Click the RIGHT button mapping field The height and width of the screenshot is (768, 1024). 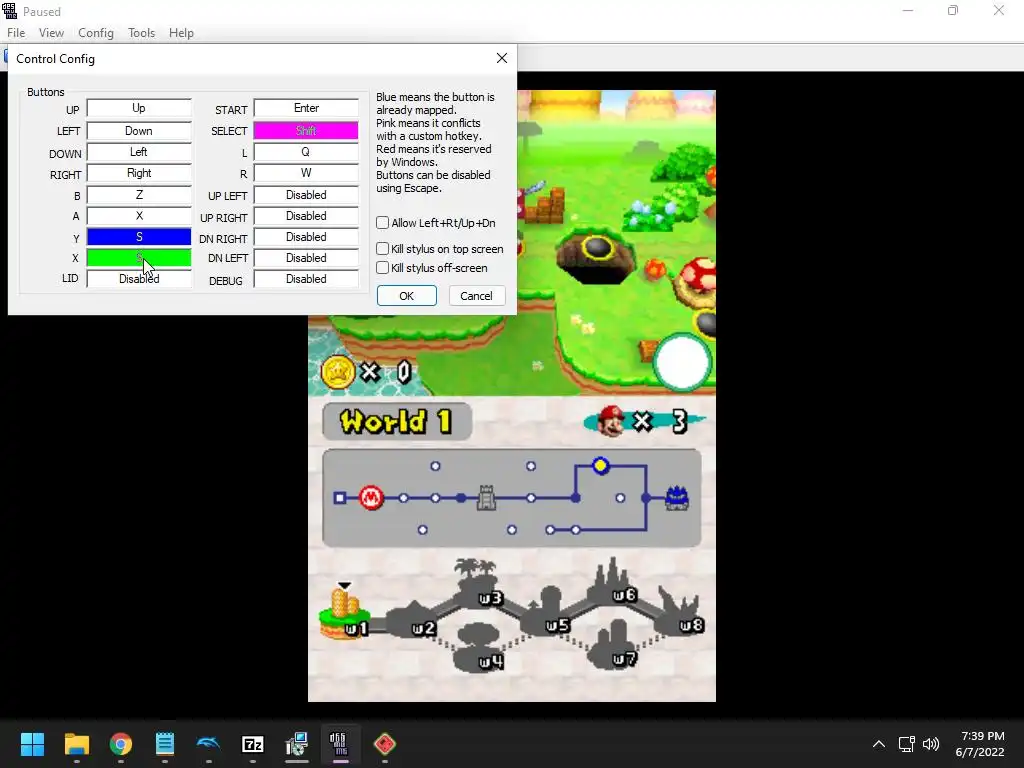pos(139,173)
